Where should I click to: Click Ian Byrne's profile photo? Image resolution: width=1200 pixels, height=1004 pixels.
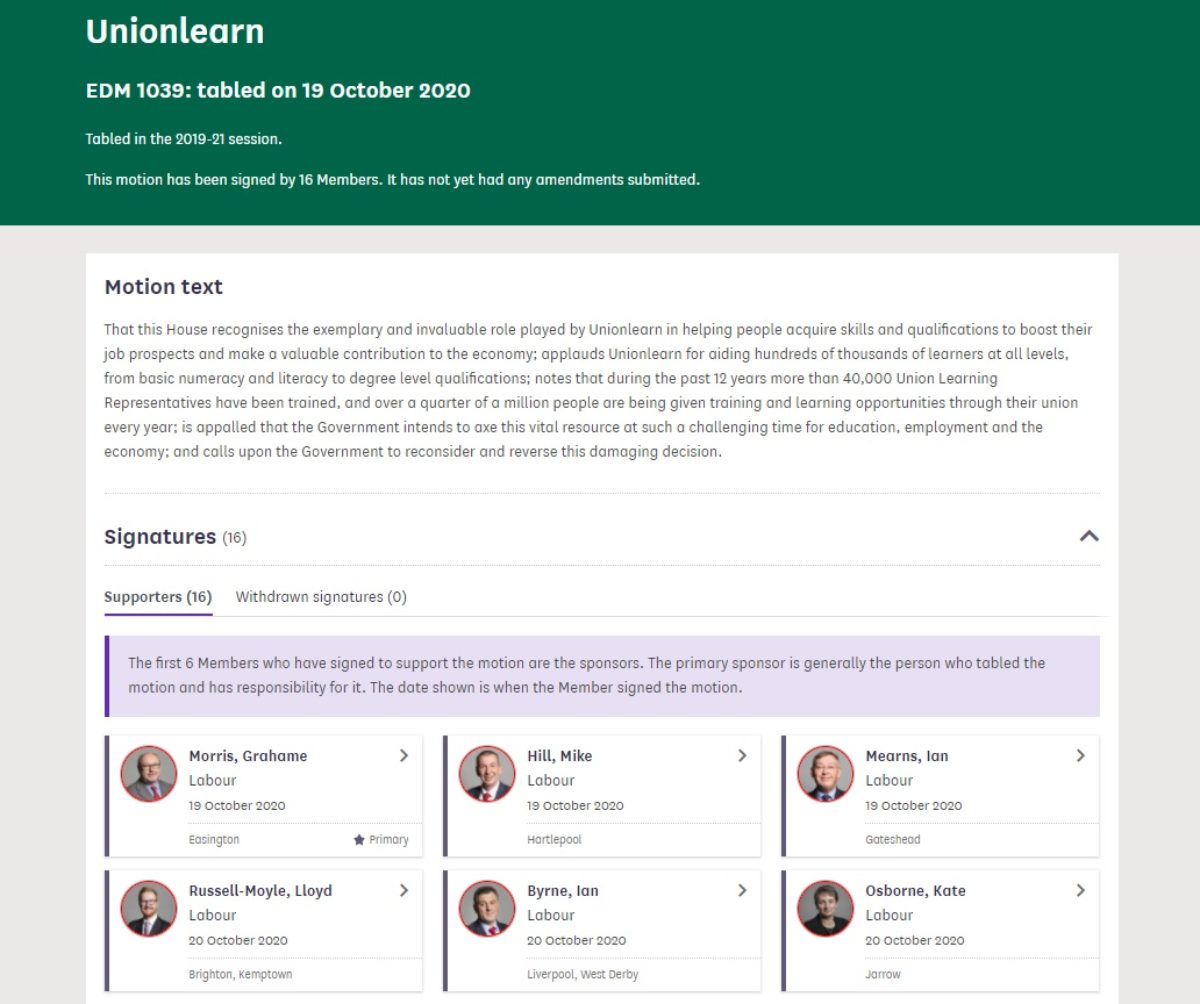pos(487,908)
